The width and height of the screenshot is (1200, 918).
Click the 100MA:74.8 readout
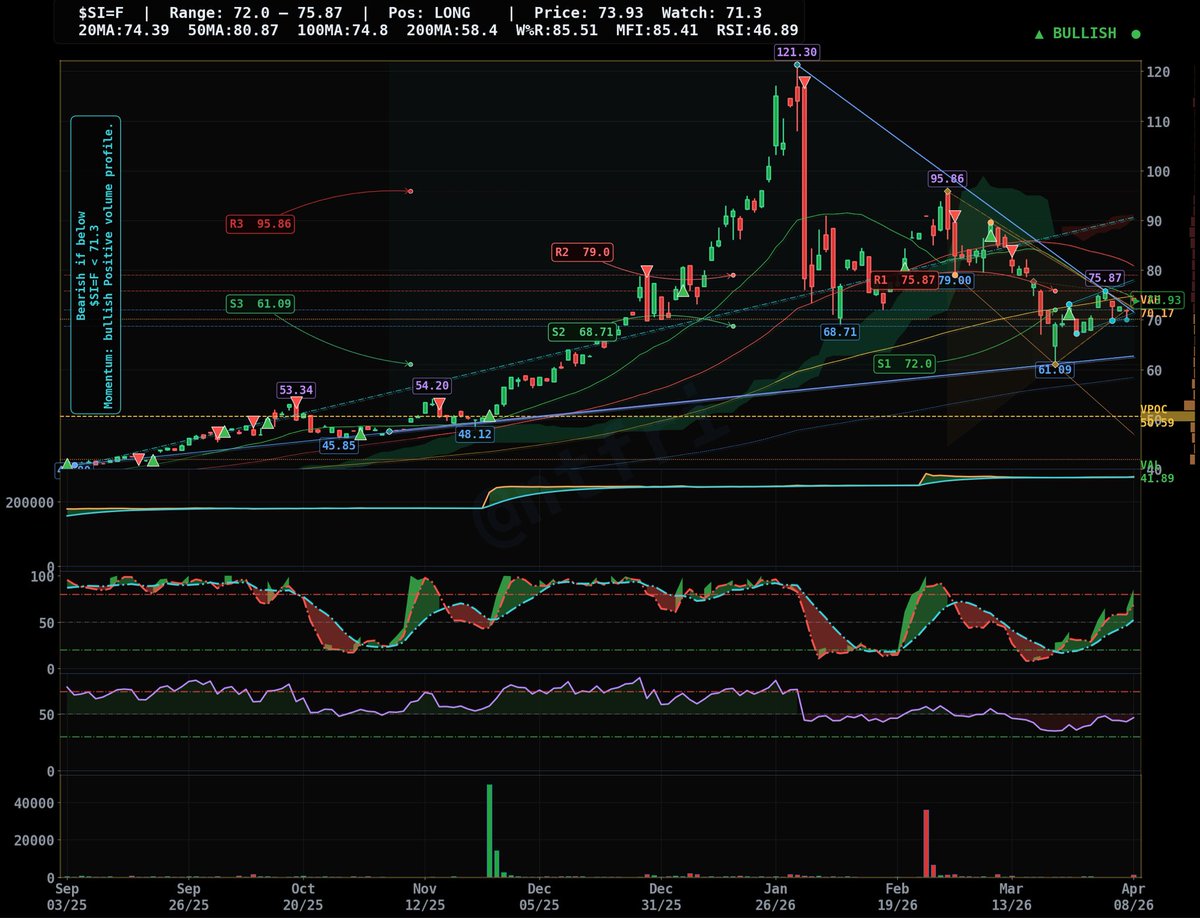point(340,32)
